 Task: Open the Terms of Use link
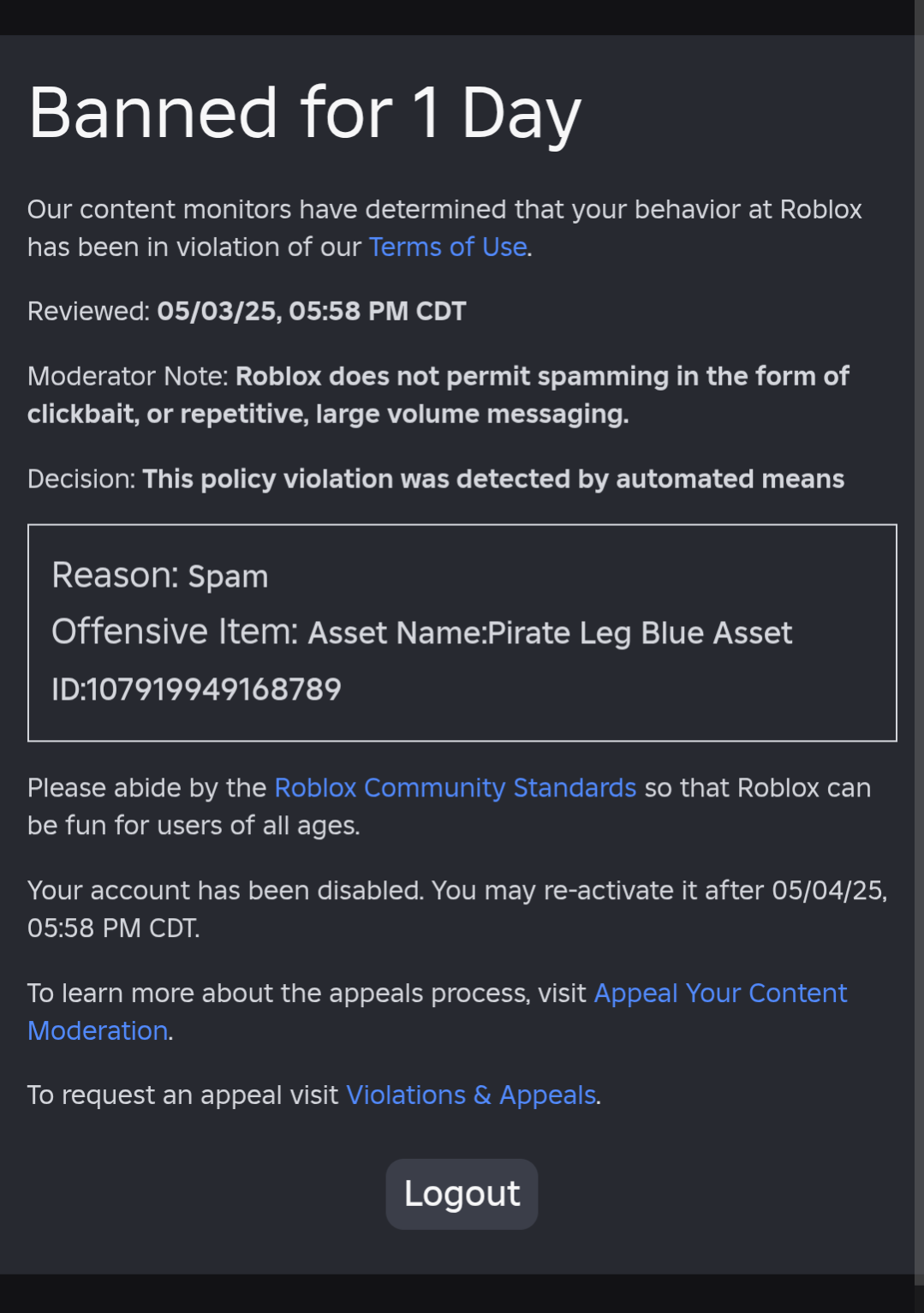[446, 248]
